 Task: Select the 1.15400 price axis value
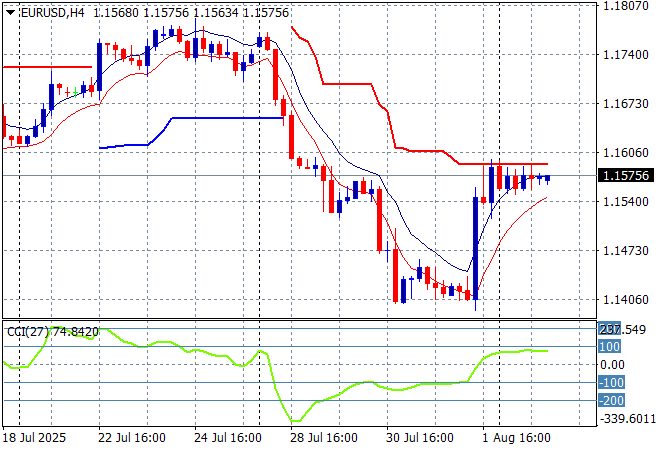click(x=626, y=202)
